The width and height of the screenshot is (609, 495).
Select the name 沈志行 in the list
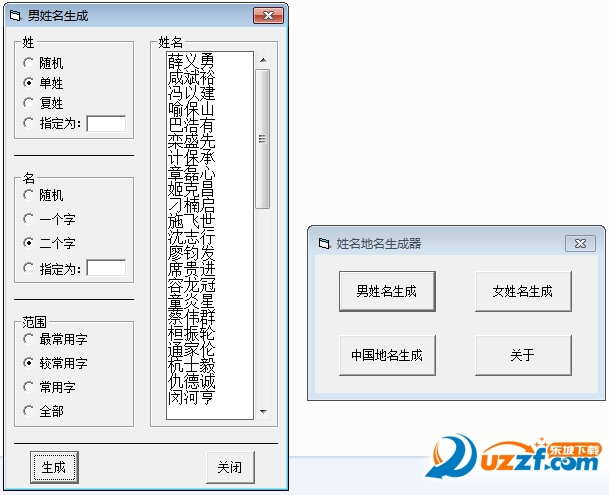[191, 237]
